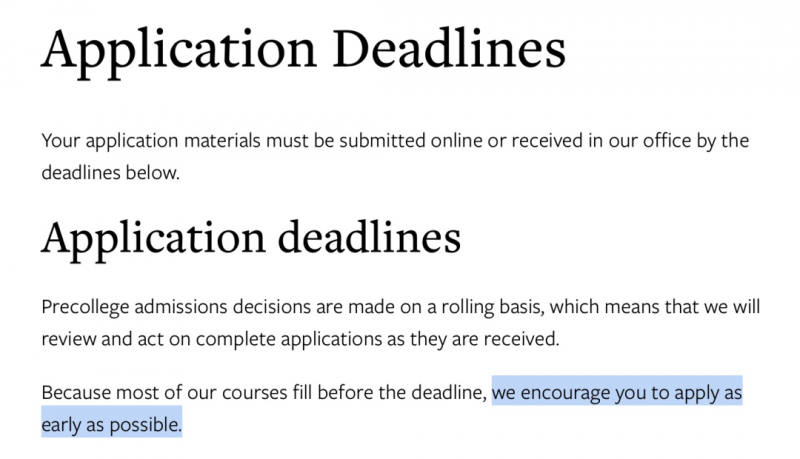Click the word 'Because' starting the last paragraph
800x459 pixels.
[76, 393]
